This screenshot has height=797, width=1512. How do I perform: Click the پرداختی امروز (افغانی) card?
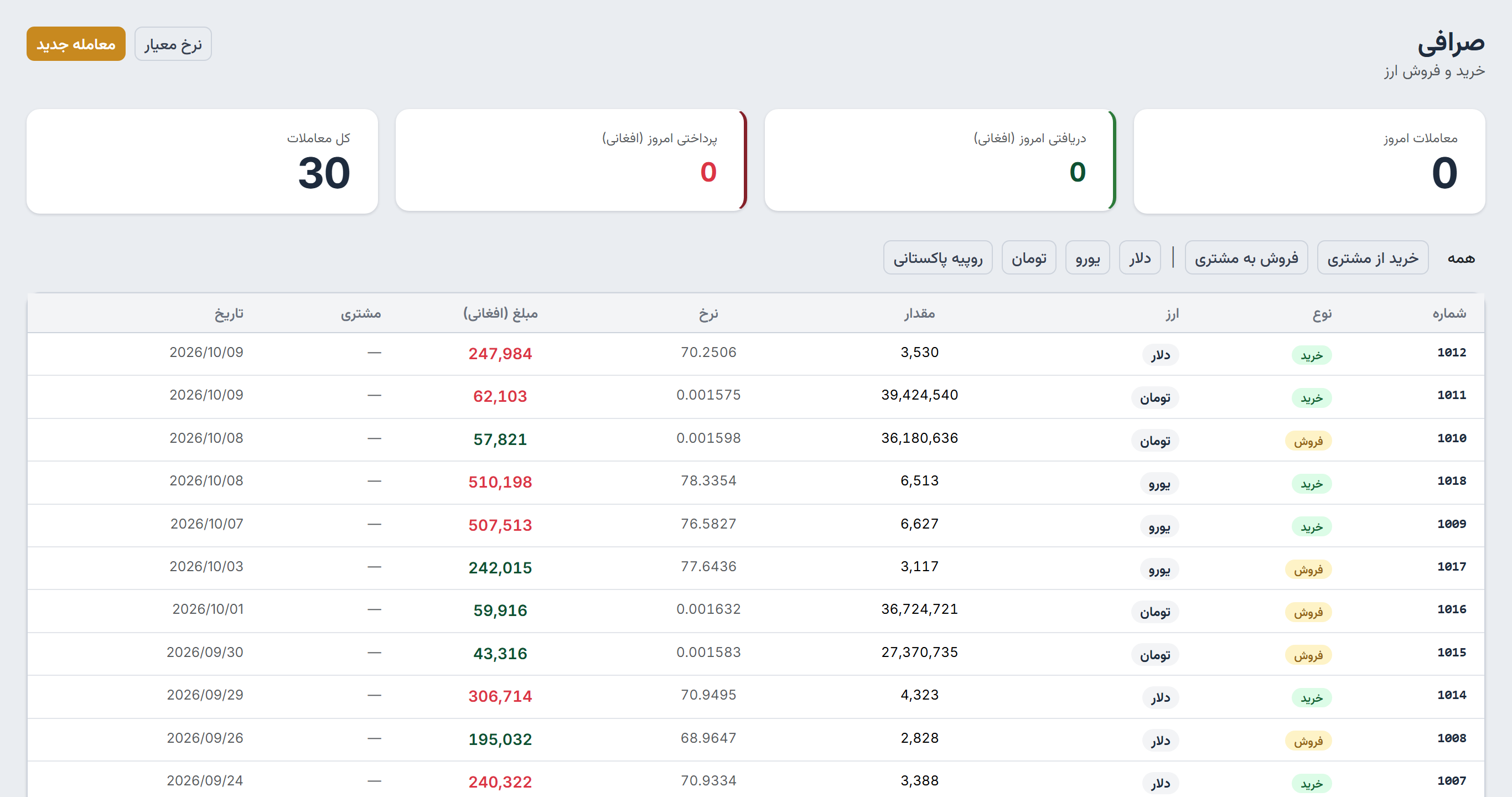click(x=571, y=160)
